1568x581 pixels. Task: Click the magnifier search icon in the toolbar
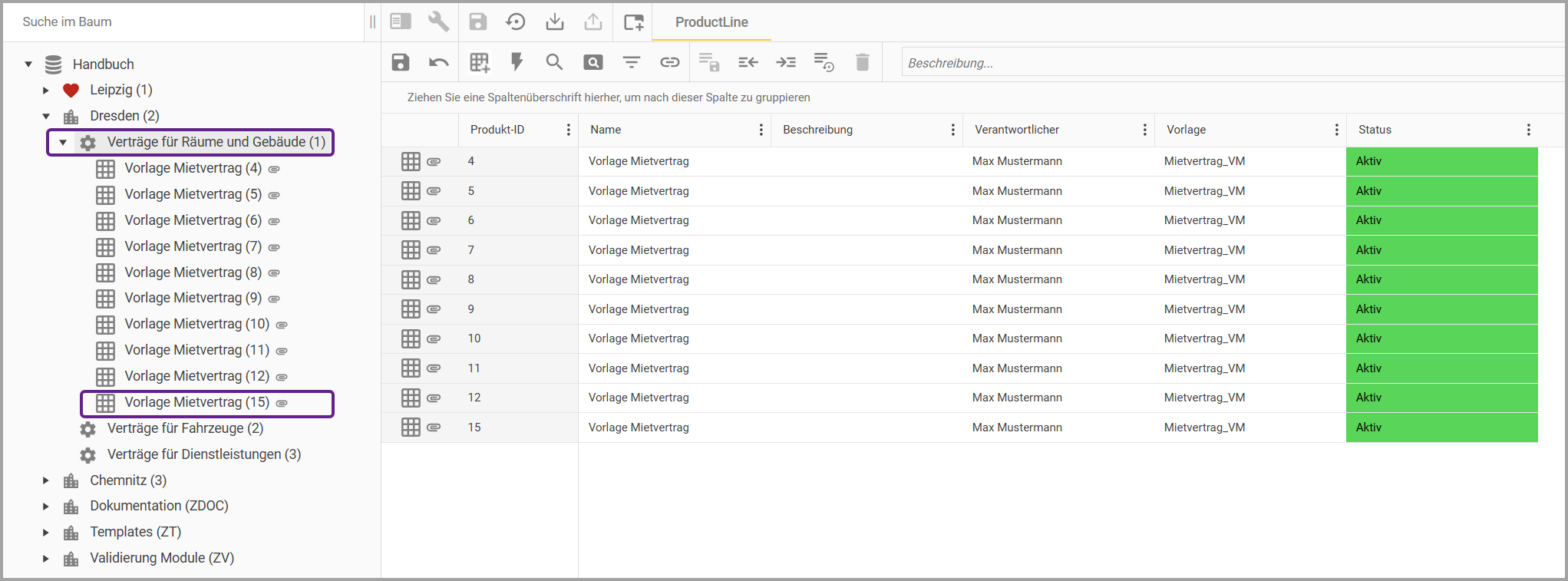pyautogui.click(x=554, y=62)
